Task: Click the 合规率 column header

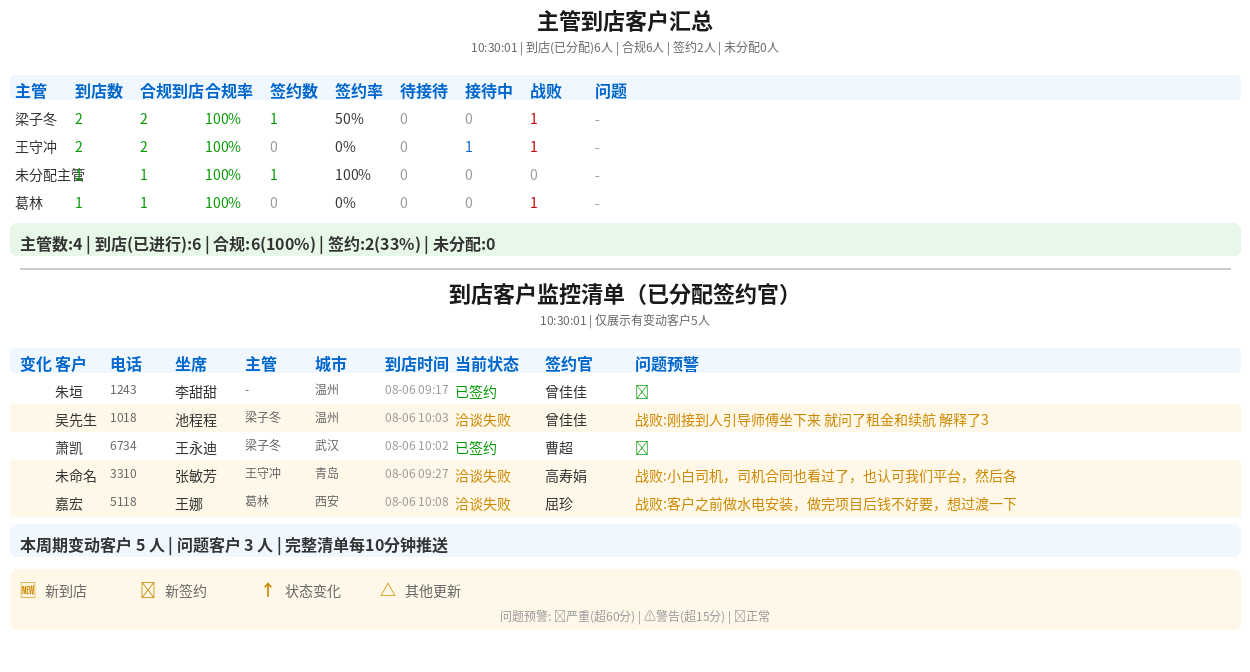Action: coord(229,91)
